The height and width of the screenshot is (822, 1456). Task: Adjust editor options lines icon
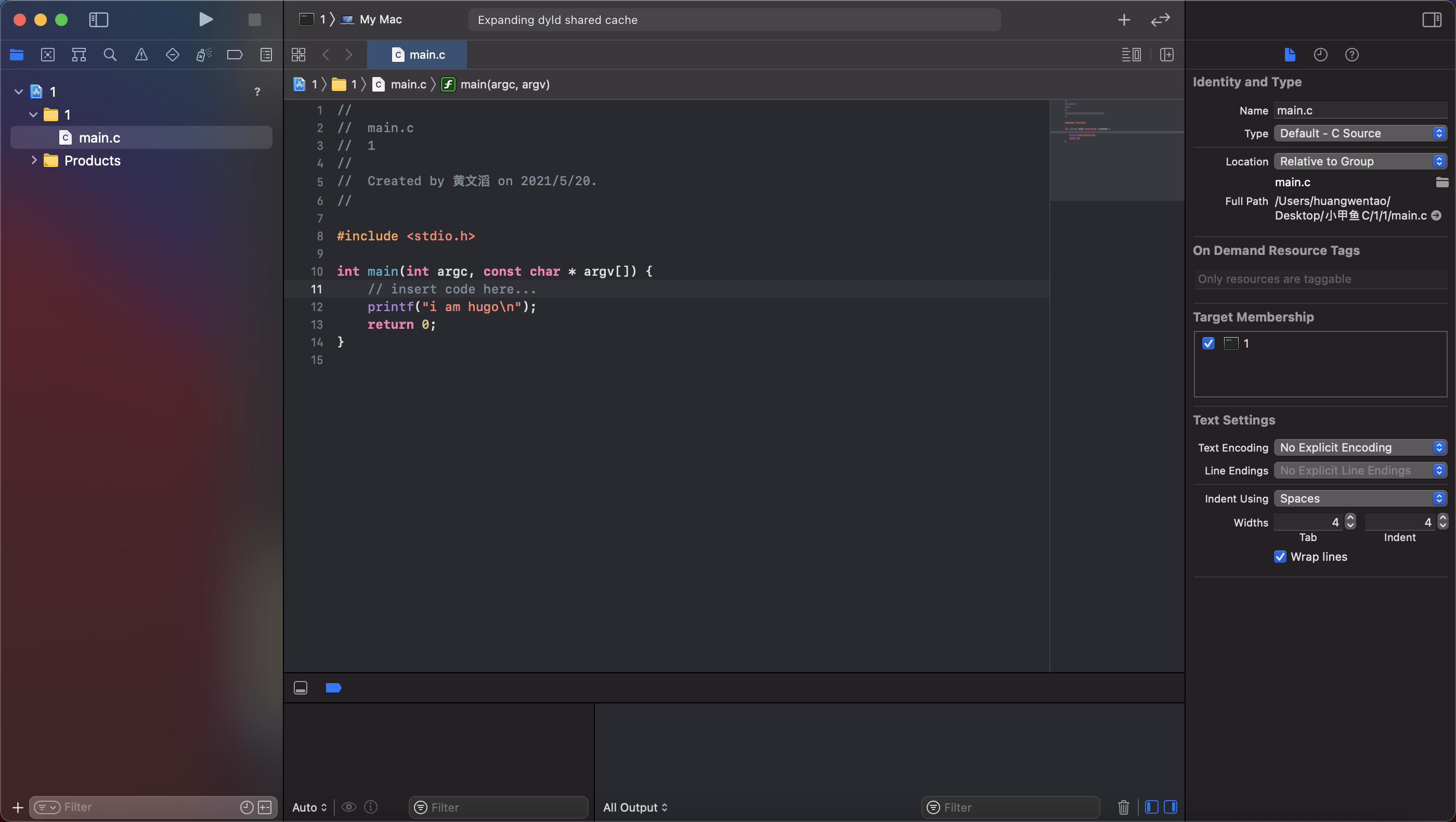(1131, 55)
